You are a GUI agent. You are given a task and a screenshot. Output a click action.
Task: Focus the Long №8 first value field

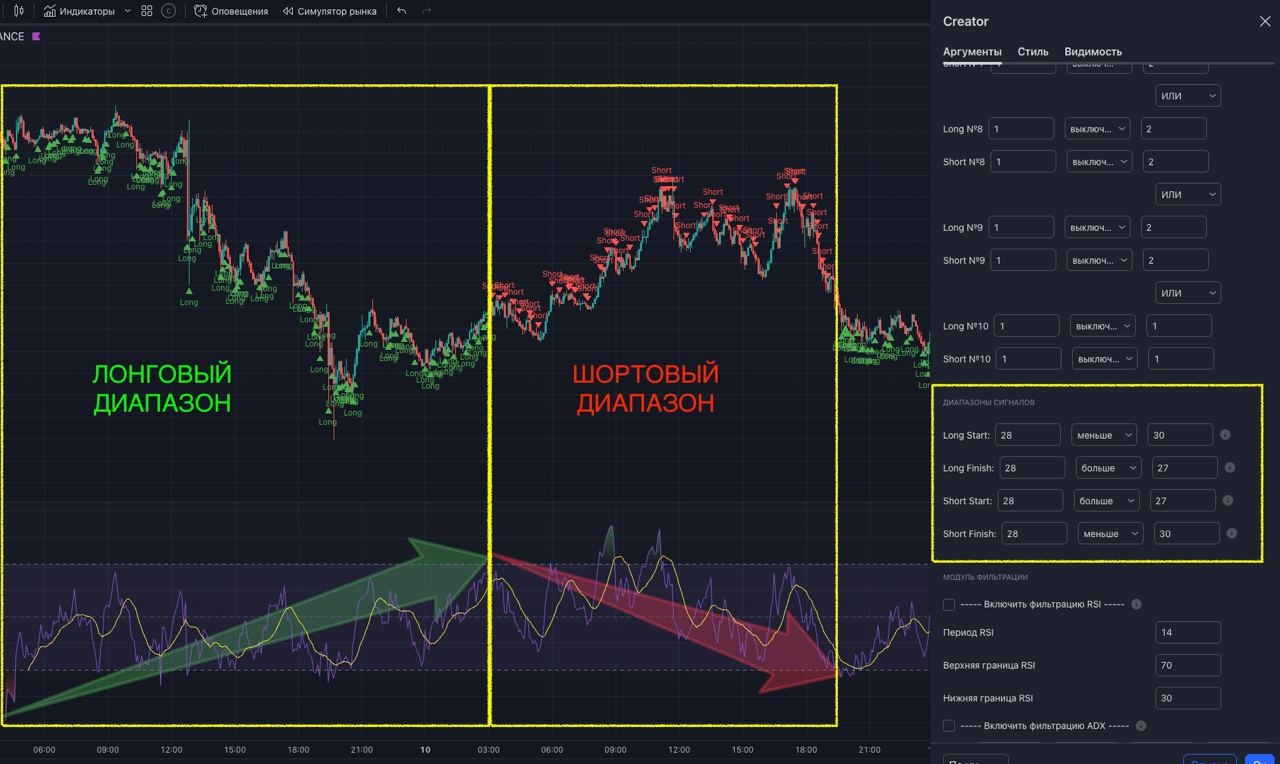pyautogui.click(x=1022, y=129)
